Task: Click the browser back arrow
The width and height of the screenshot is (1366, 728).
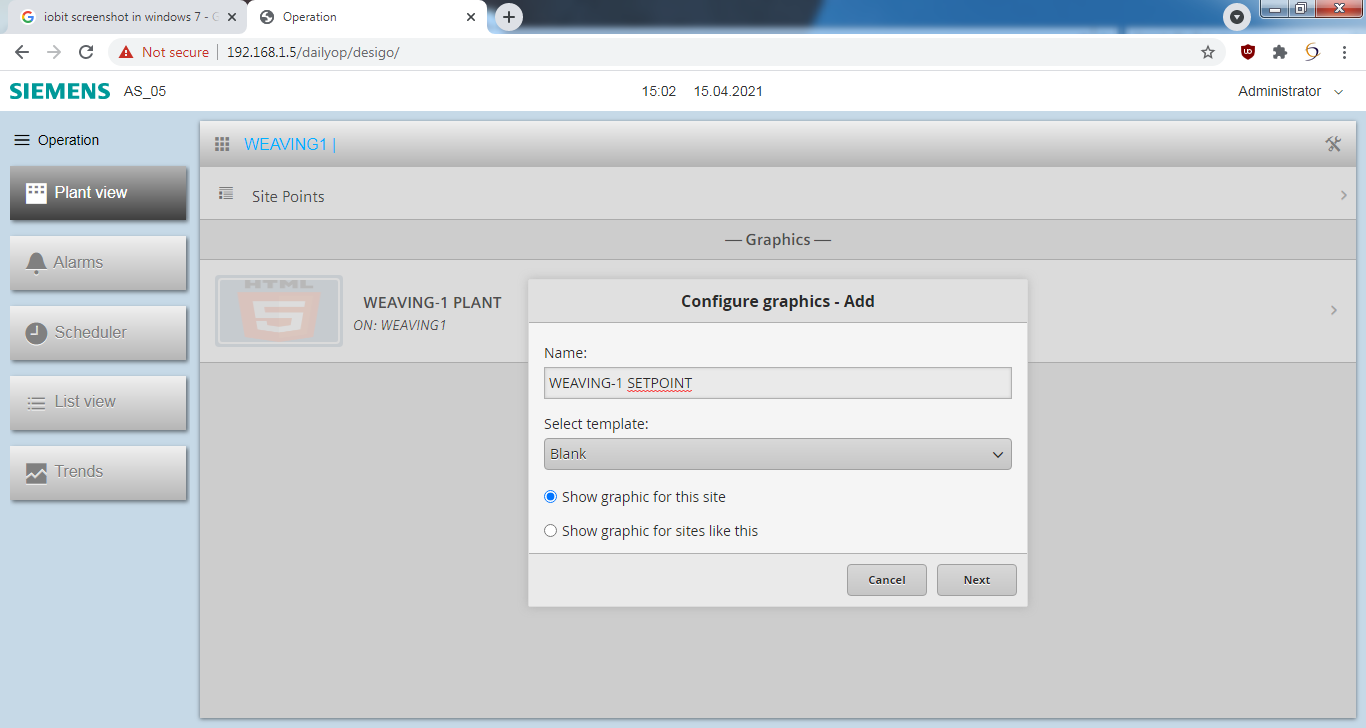Action: (x=22, y=52)
